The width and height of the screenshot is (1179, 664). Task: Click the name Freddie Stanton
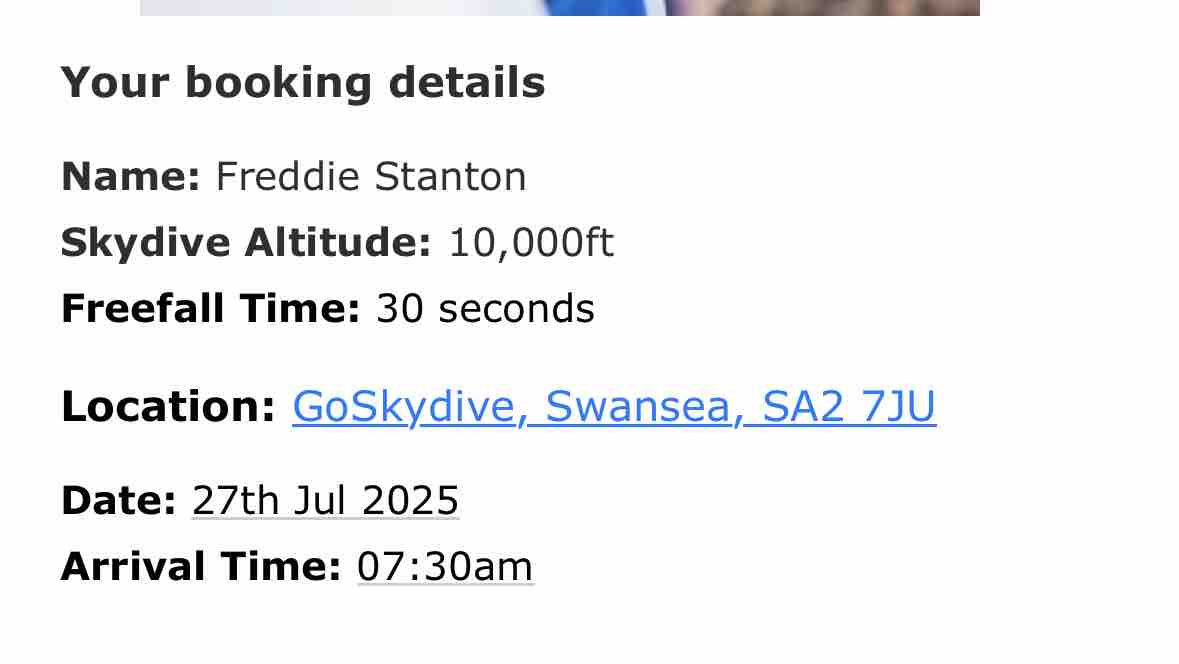pos(371,177)
